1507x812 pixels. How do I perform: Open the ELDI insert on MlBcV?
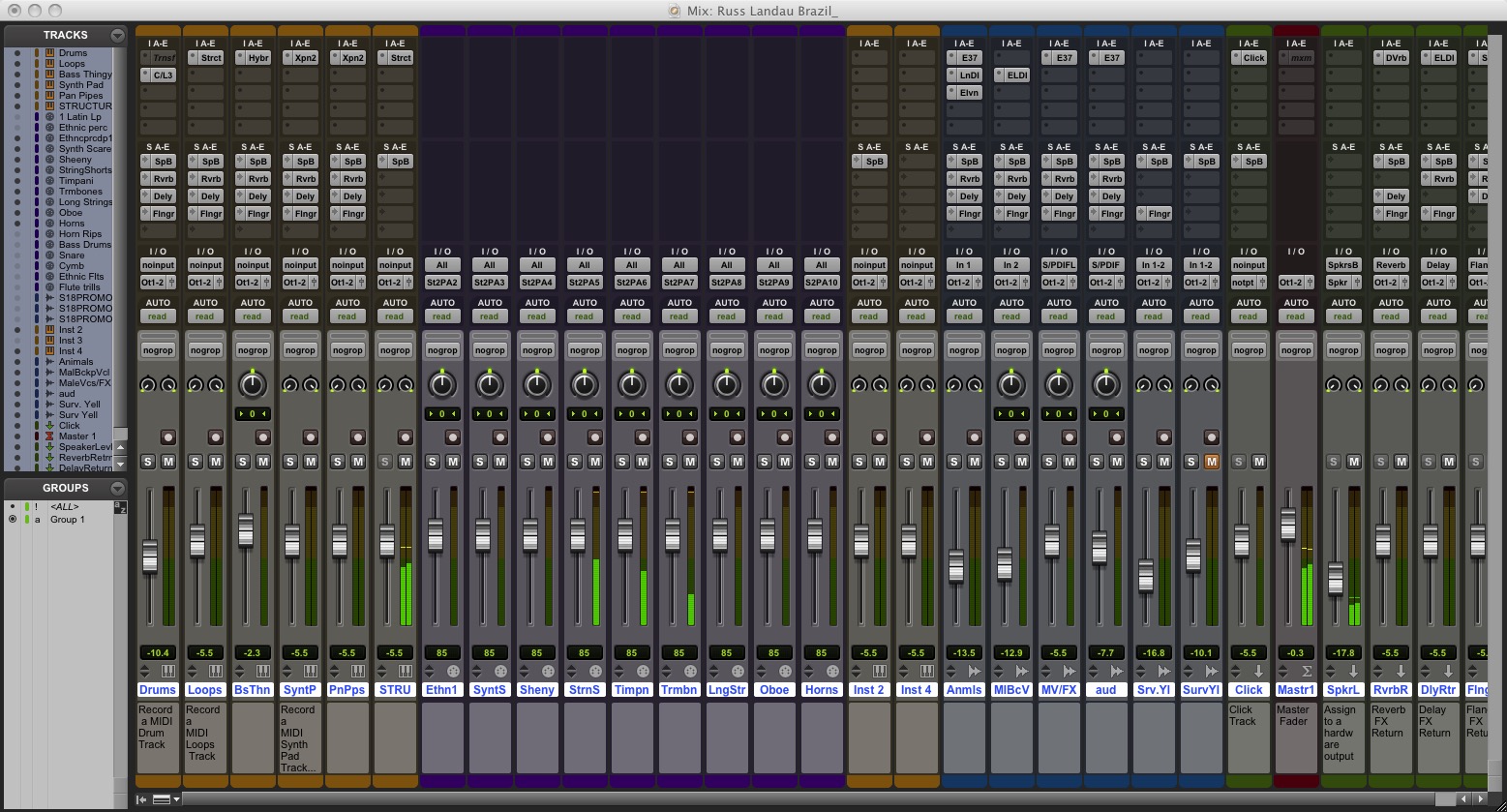click(1011, 75)
